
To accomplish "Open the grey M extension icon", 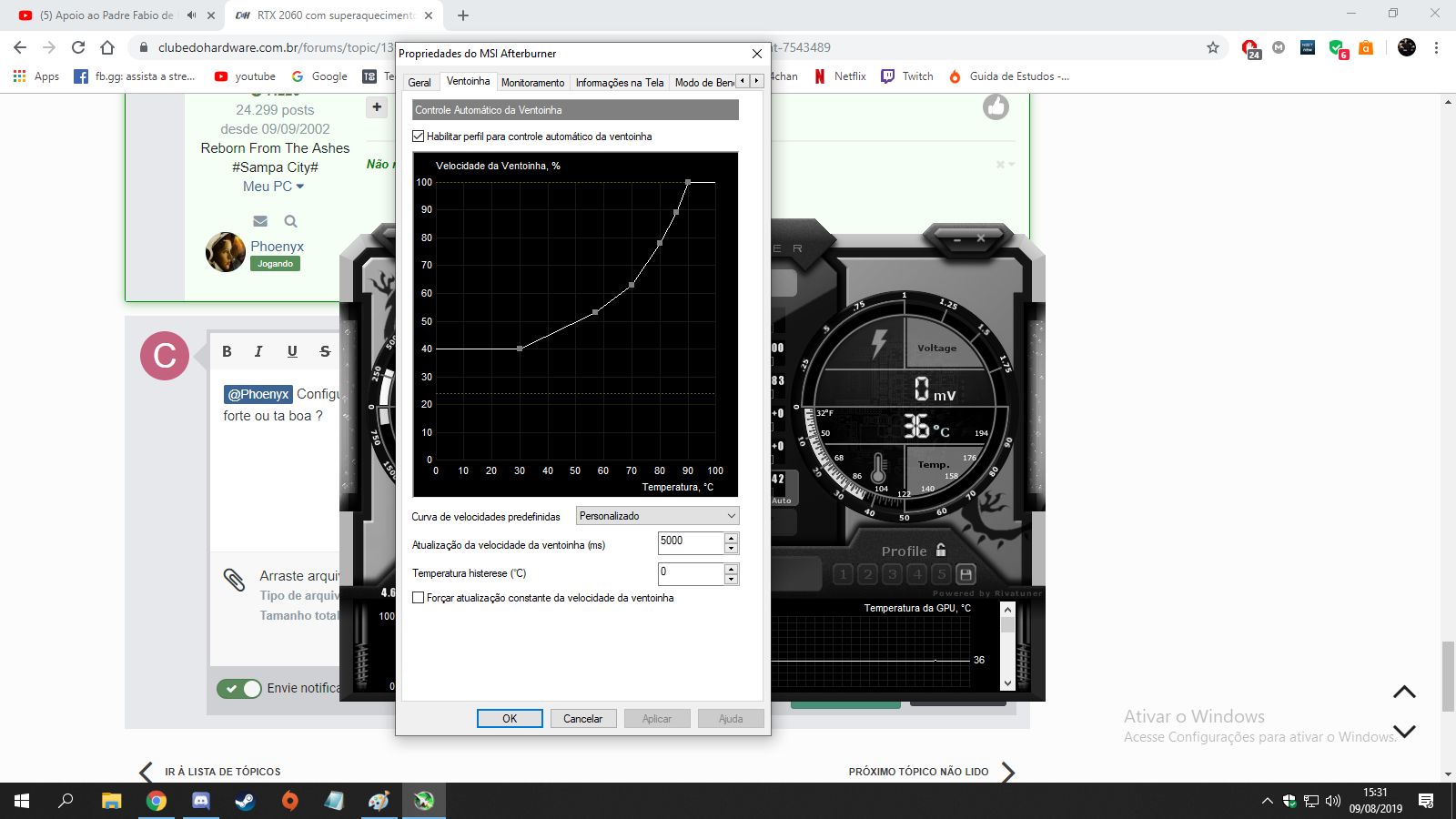I will (x=1279, y=47).
